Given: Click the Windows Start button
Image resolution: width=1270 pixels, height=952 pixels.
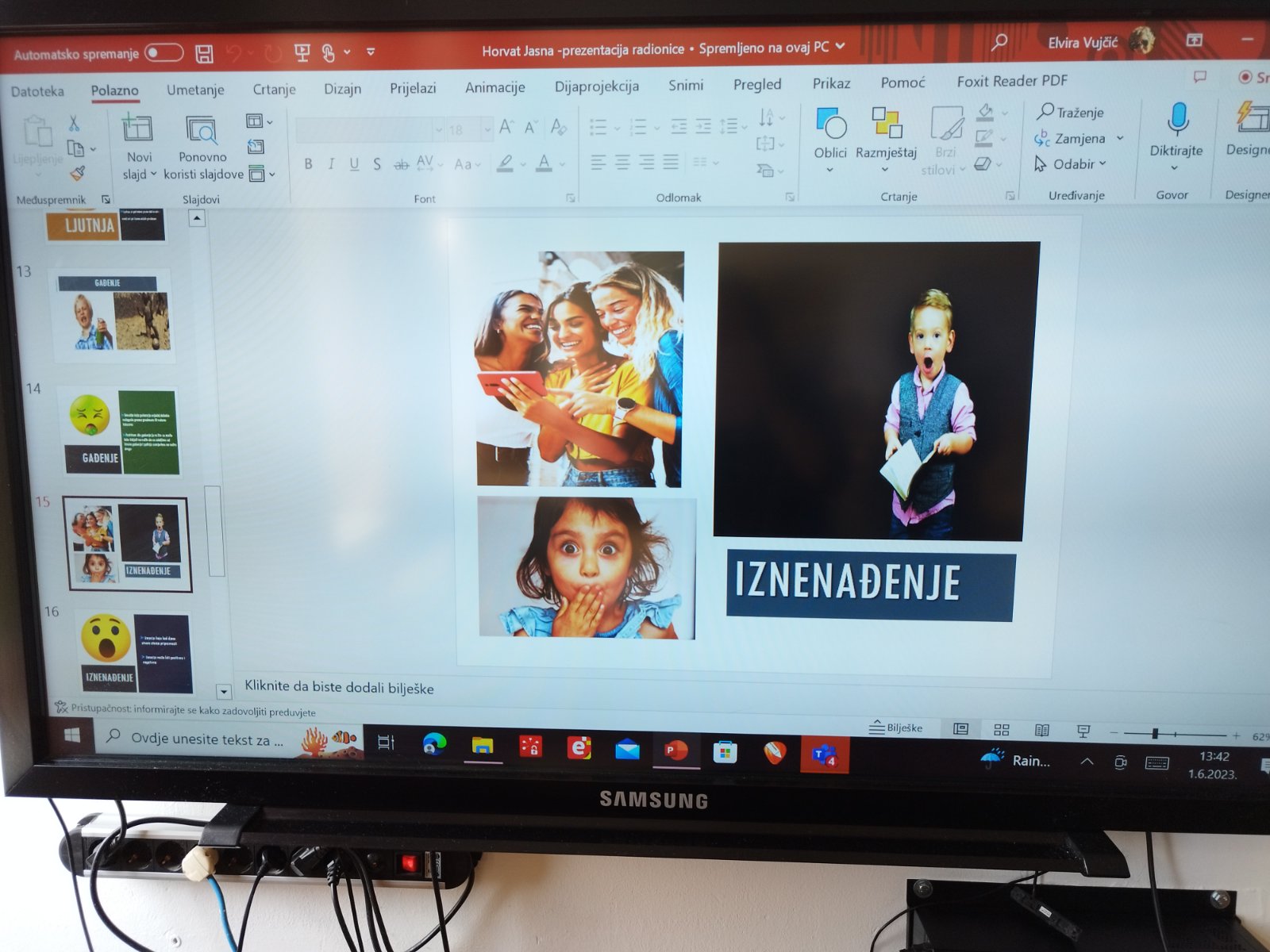Looking at the screenshot, I should 71,736.
